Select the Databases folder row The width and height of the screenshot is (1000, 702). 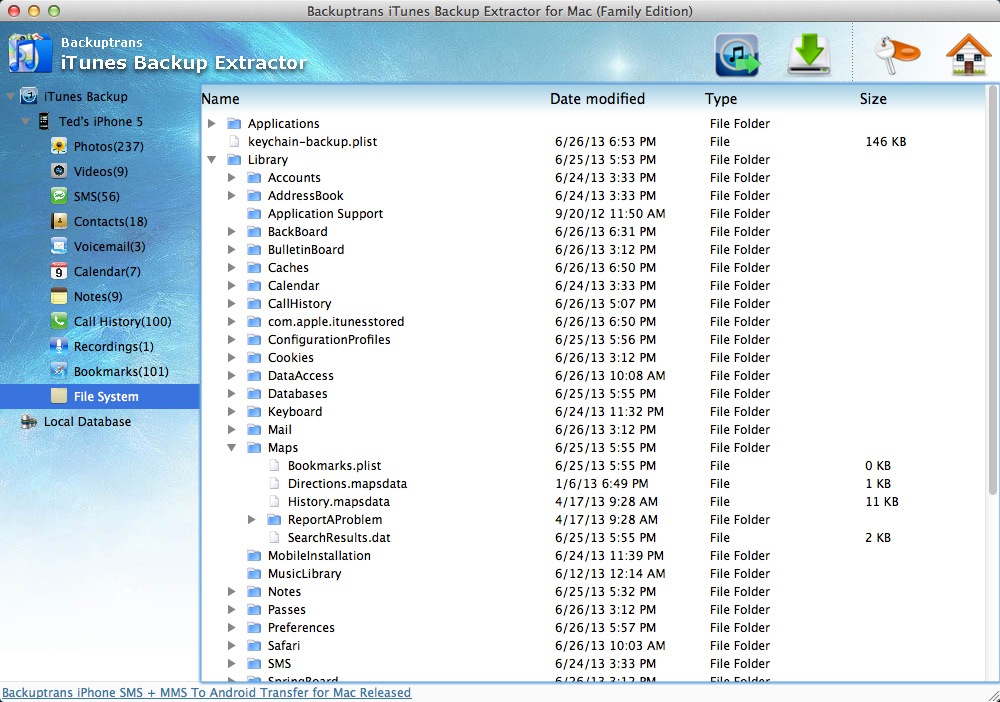pyautogui.click(x=593, y=393)
